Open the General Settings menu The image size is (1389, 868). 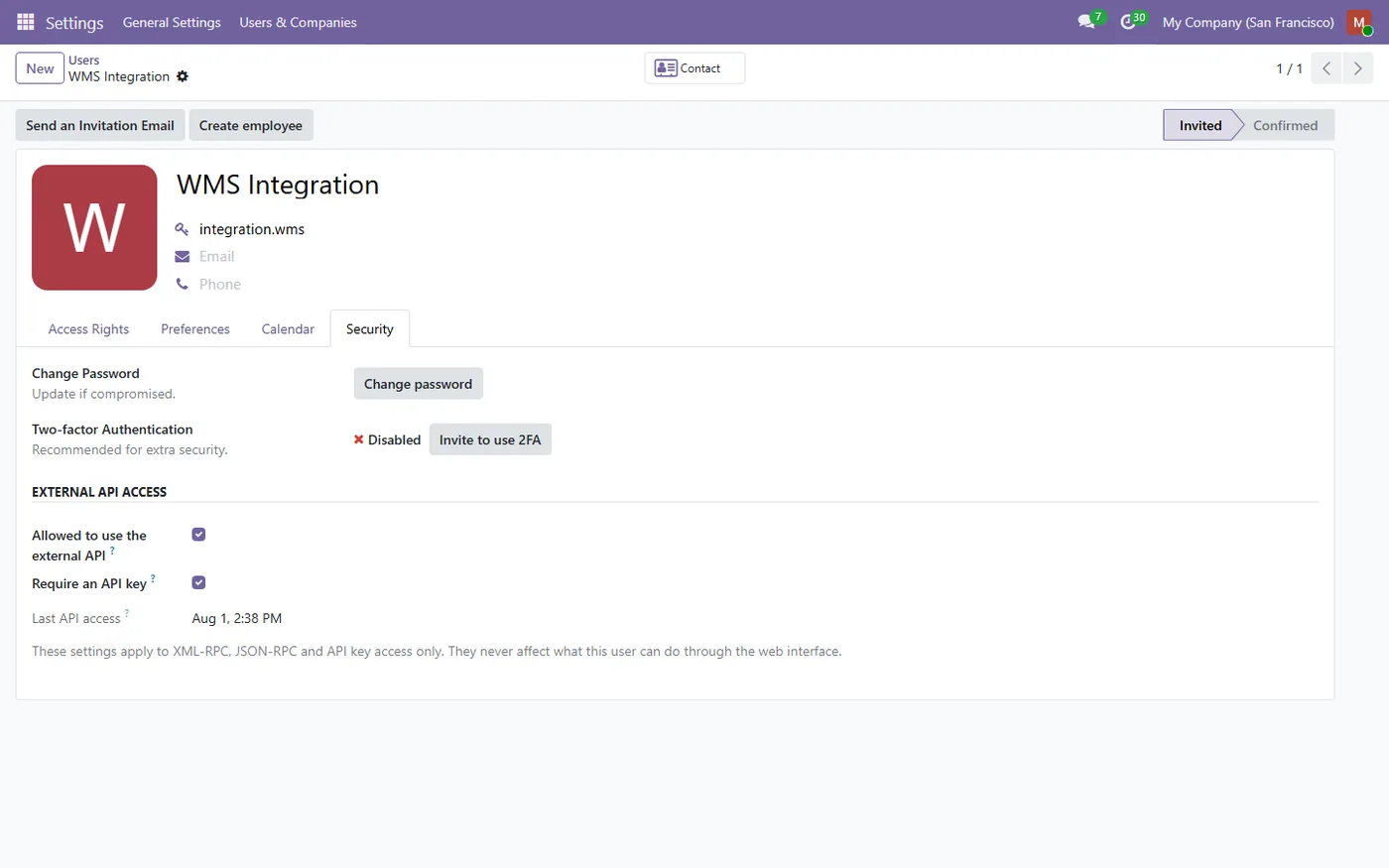coord(172,22)
